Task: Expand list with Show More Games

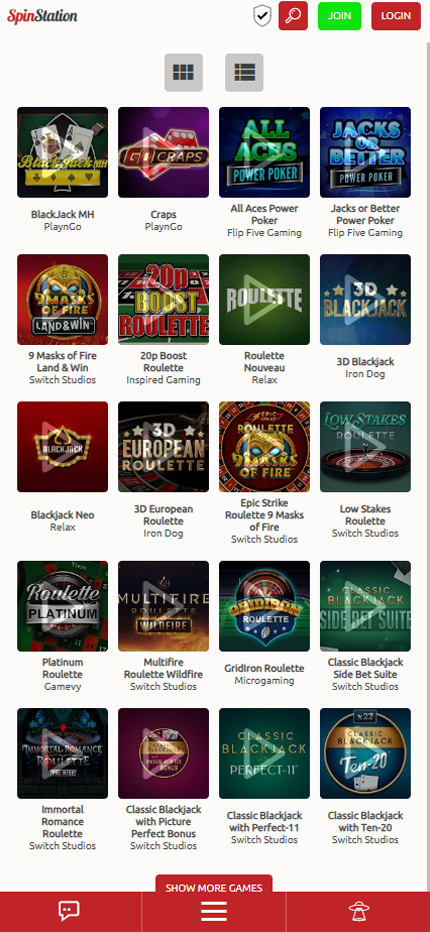Action: 214,886
